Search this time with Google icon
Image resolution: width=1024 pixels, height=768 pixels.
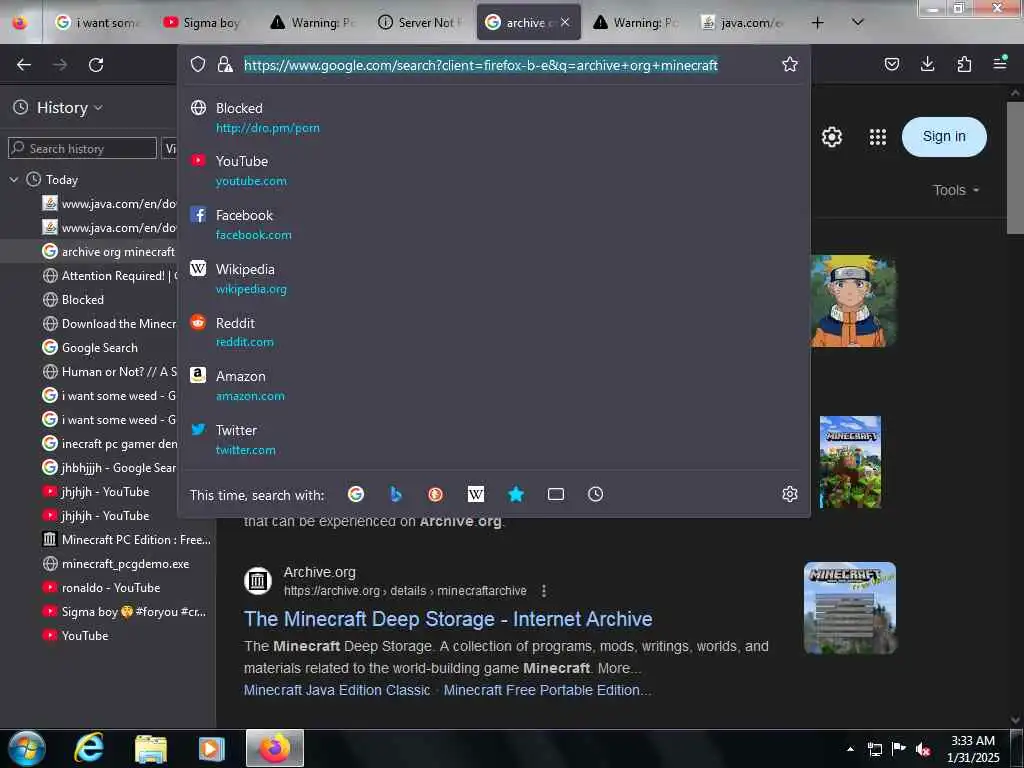[356, 494]
